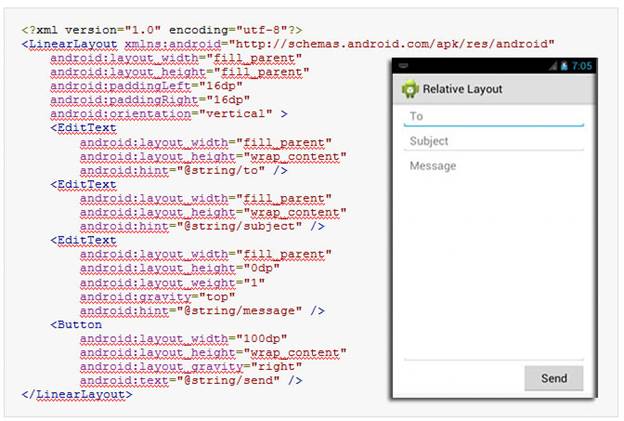Click the closing LinearLayout tag

click(x=76, y=394)
